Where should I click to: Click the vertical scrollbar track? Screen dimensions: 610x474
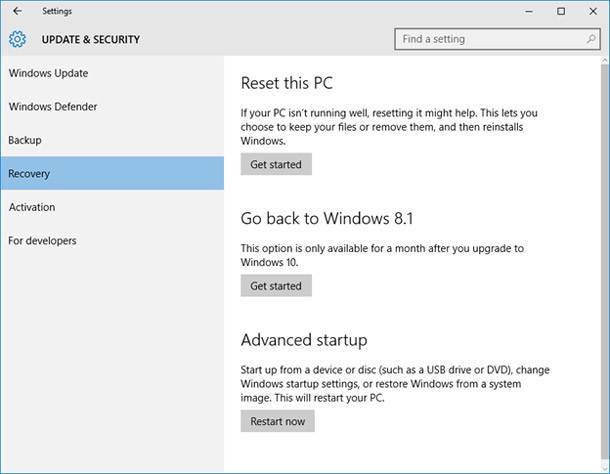(x=605, y=263)
